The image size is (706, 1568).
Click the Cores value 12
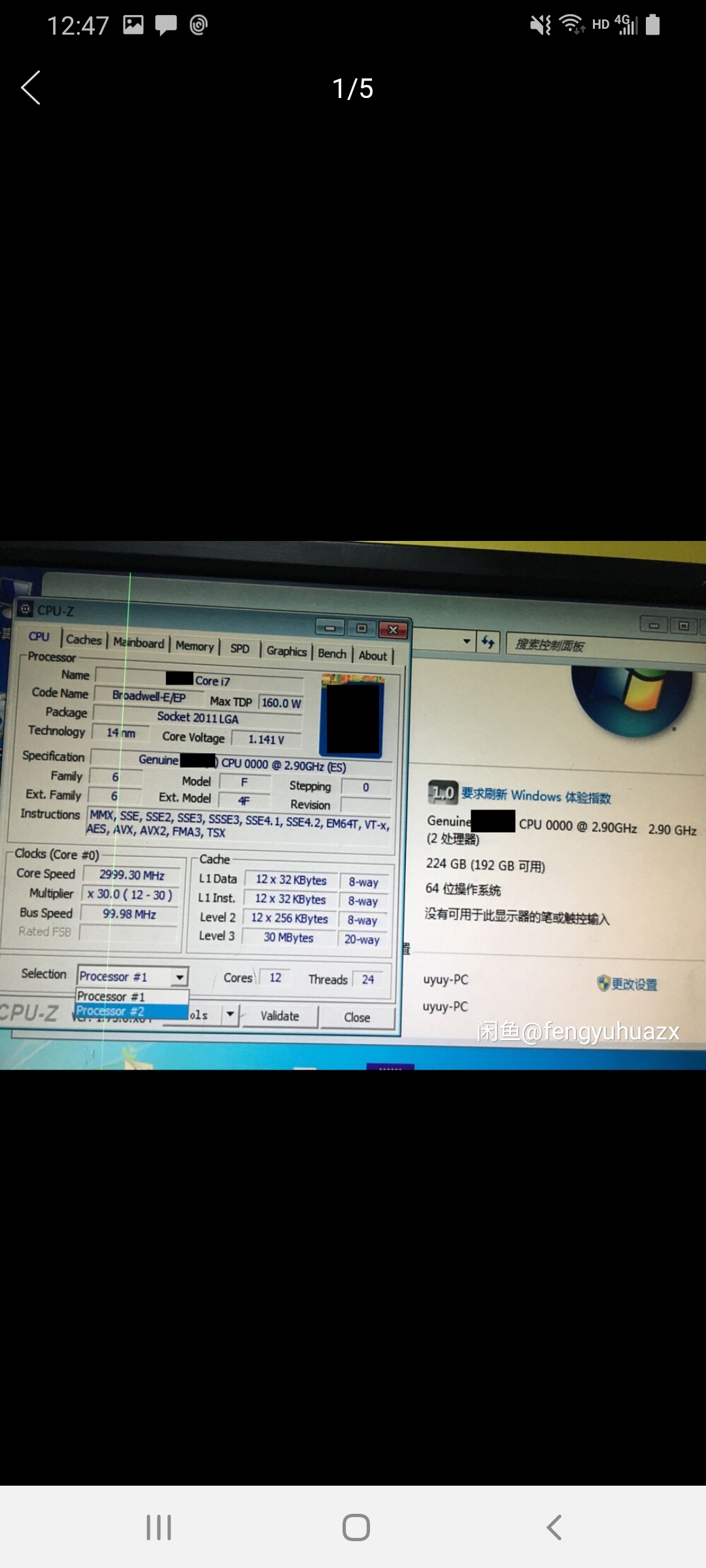click(275, 977)
